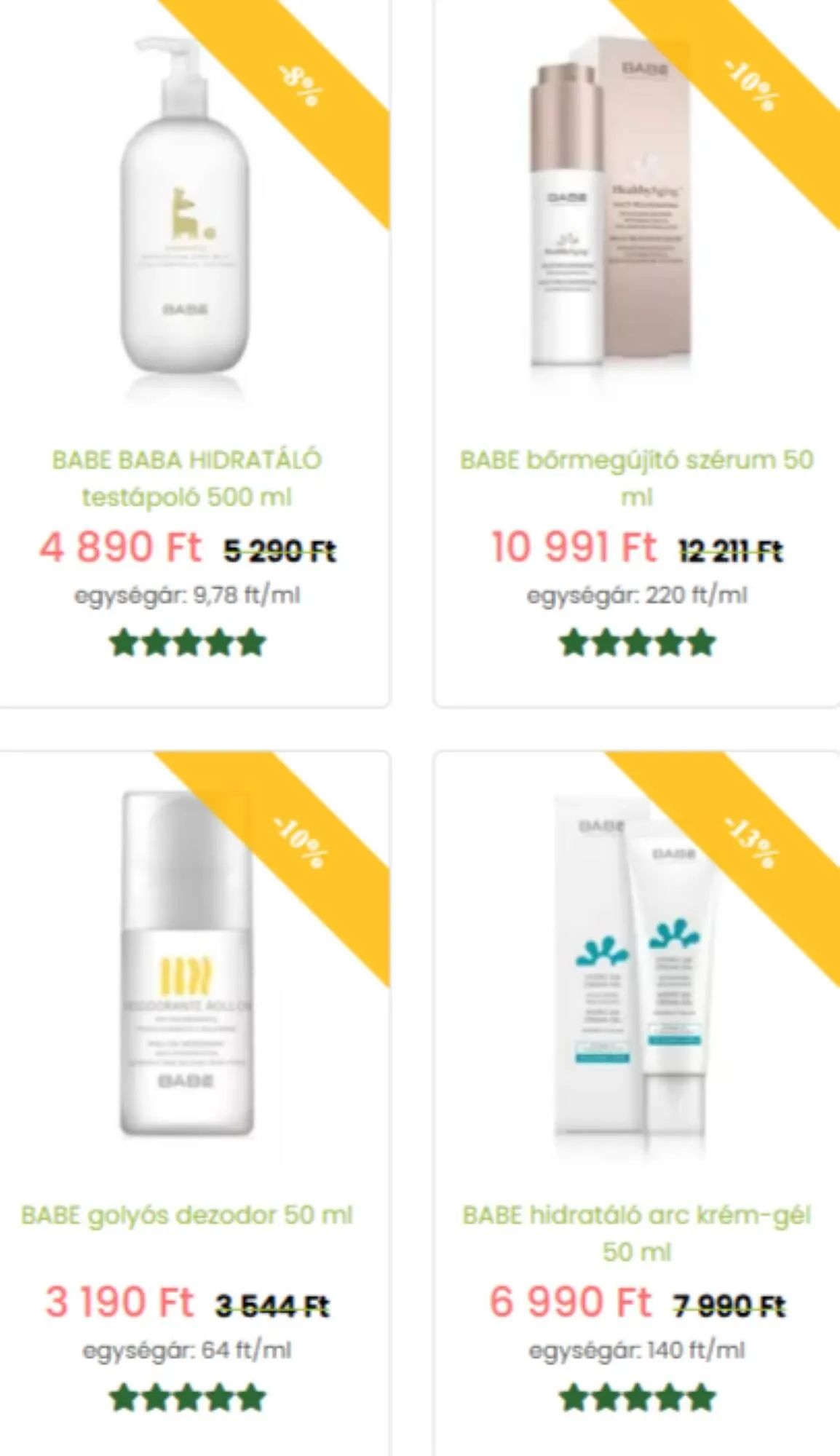Open the BABE BABA HIDRATÁLÓ testápoló product link
This screenshot has width=840, height=1456.
[187, 478]
